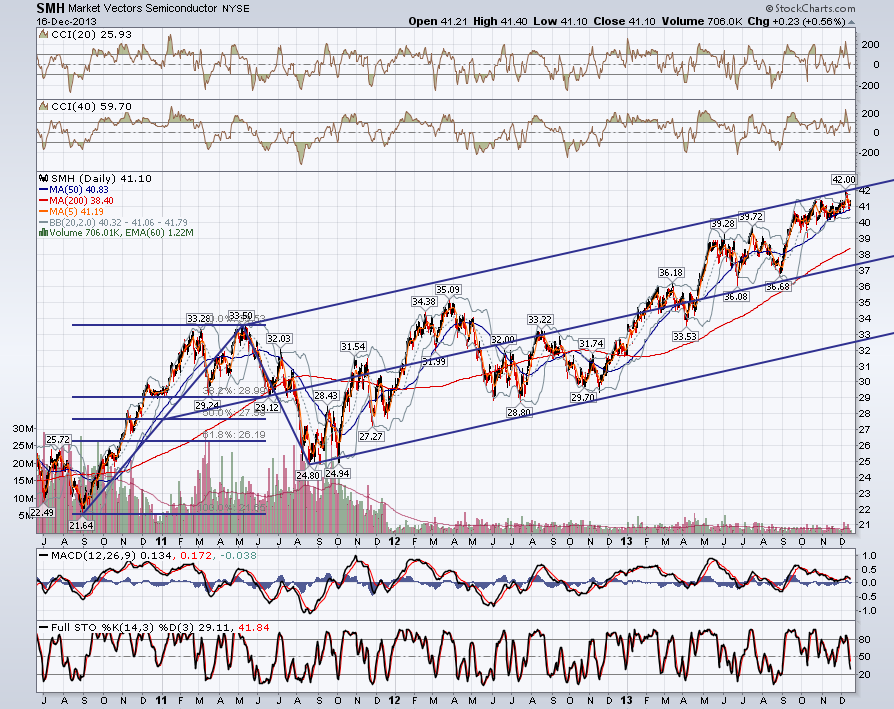The height and width of the screenshot is (709, 894).
Task: Click the High 41.40 value
Action: 501,21
